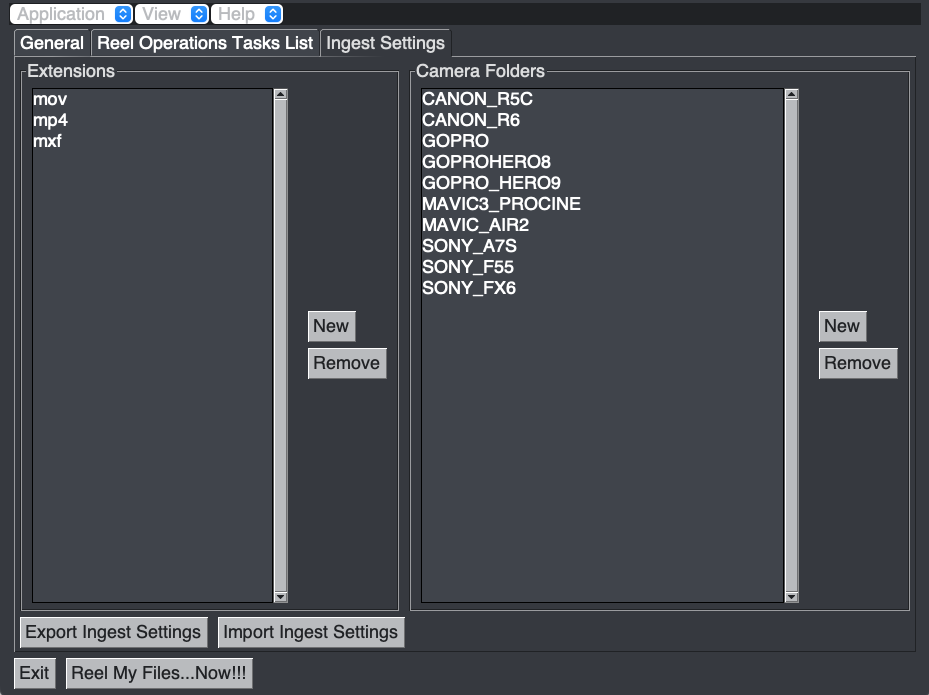The height and width of the screenshot is (695, 929).
Task: Select the mp4 extension entry
Action: (x=50, y=120)
